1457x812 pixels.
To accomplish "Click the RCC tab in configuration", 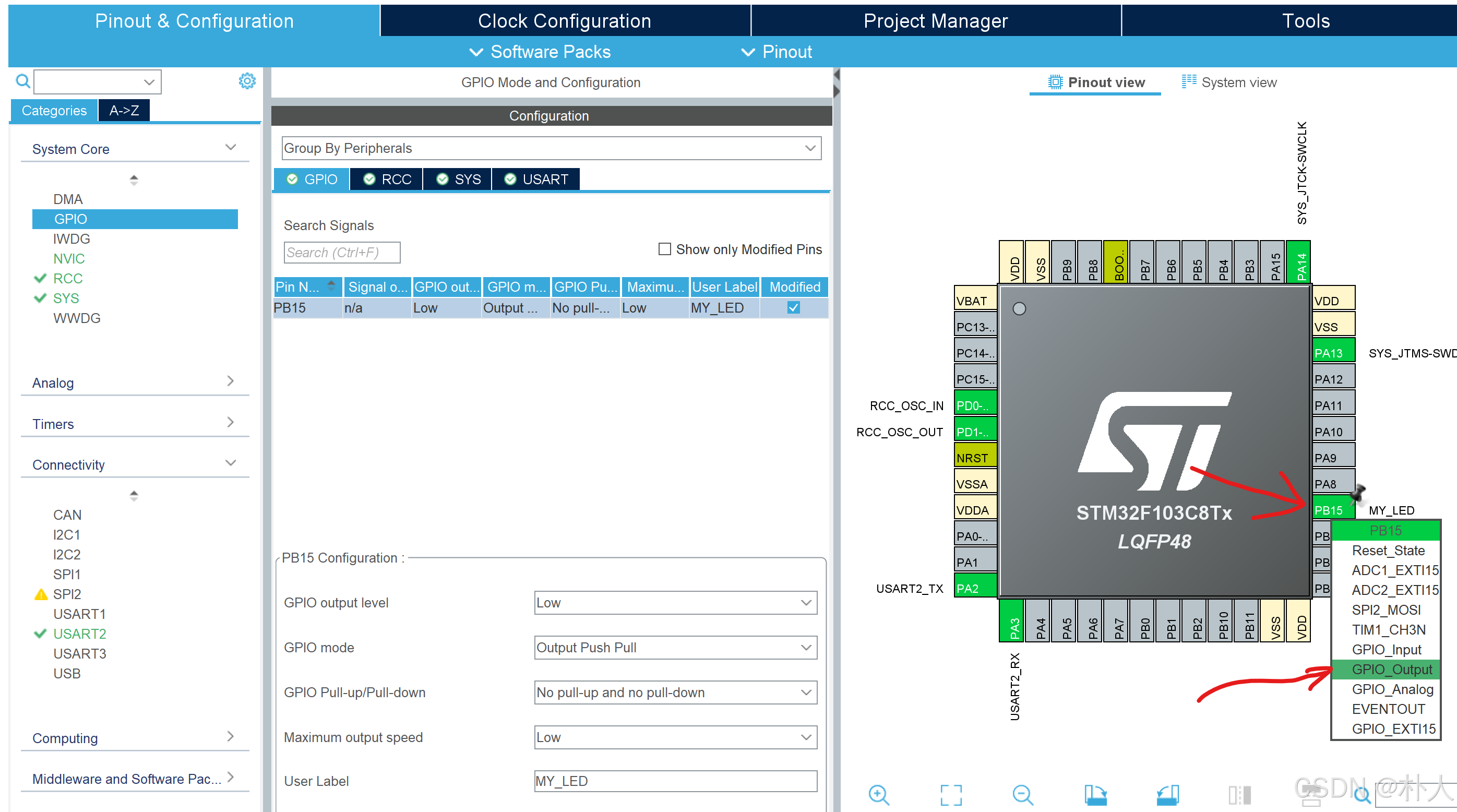I will 394,180.
